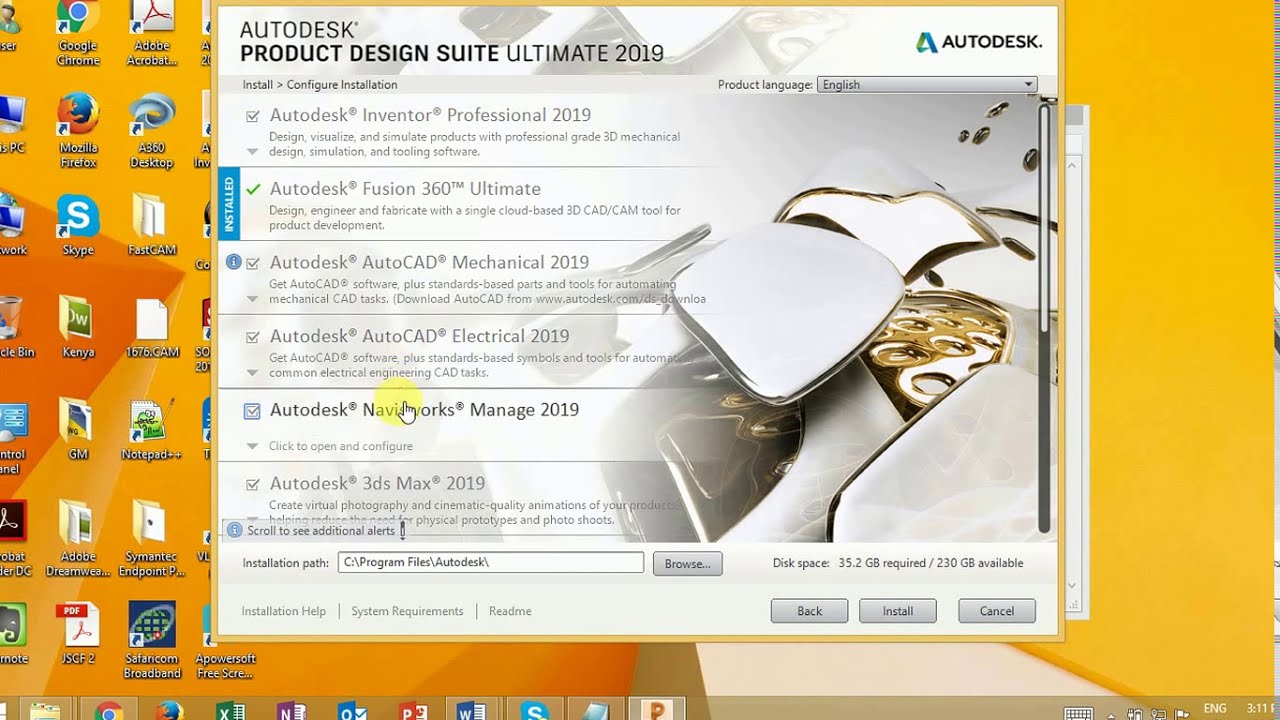The width and height of the screenshot is (1280, 720).
Task: Click the Autodesk logo in installer header
Action: click(x=979, y=42)
